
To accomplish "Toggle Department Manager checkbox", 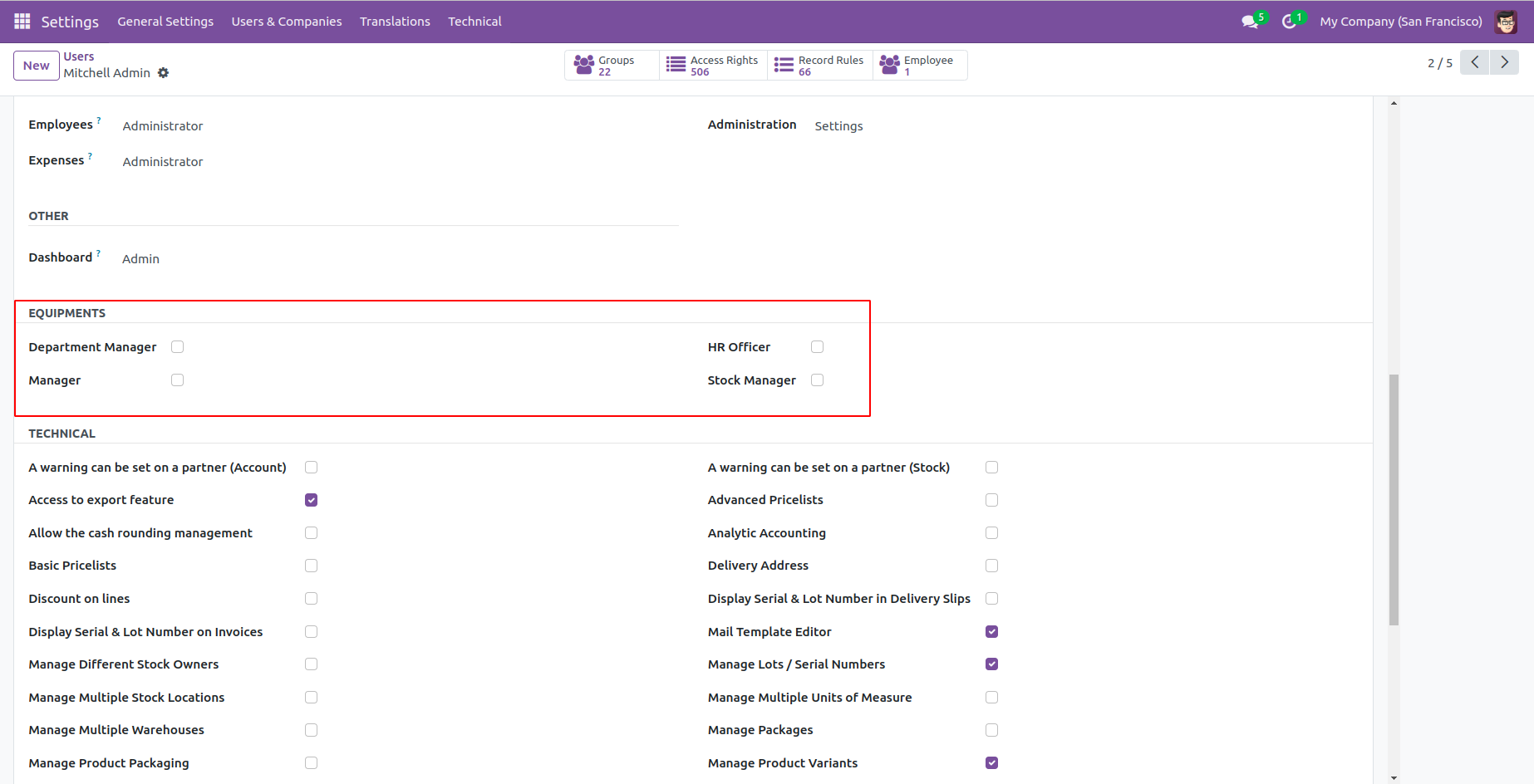I will pos(177,347).
